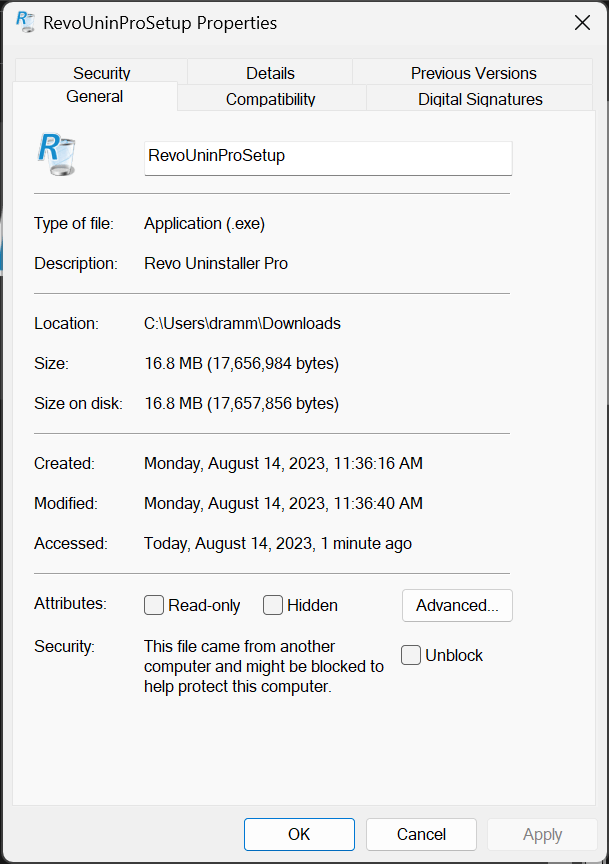Click the 'Application (.exe)' file type text
This screenshot has width=609, height=864.
point(204,224)
